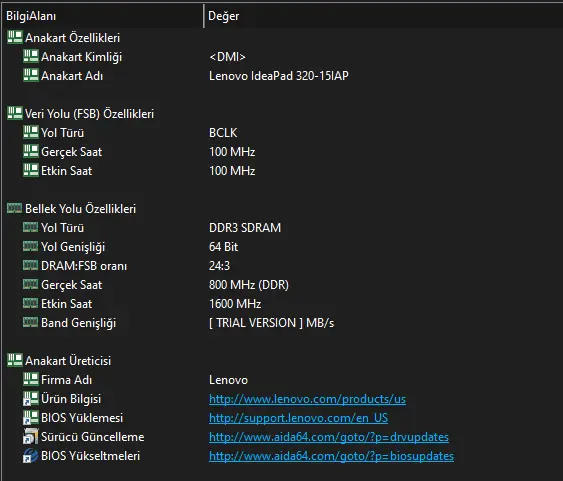Screen dimensions: 563x481
Task: Click the BIOS Yükseltmeleri icon
Action: pos(31,456)
